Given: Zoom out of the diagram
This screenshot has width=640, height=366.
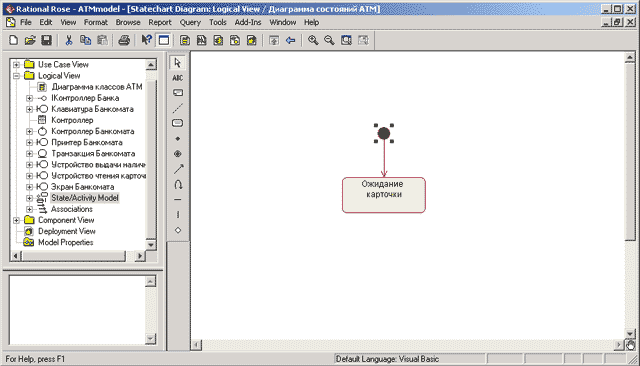Looking at the screenshot, I should coord(329,40).
